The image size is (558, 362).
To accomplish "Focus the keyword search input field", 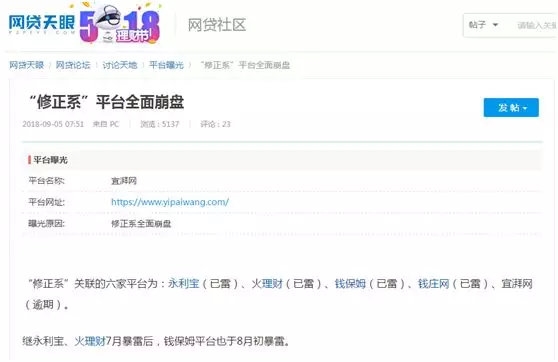I will 537,25.
